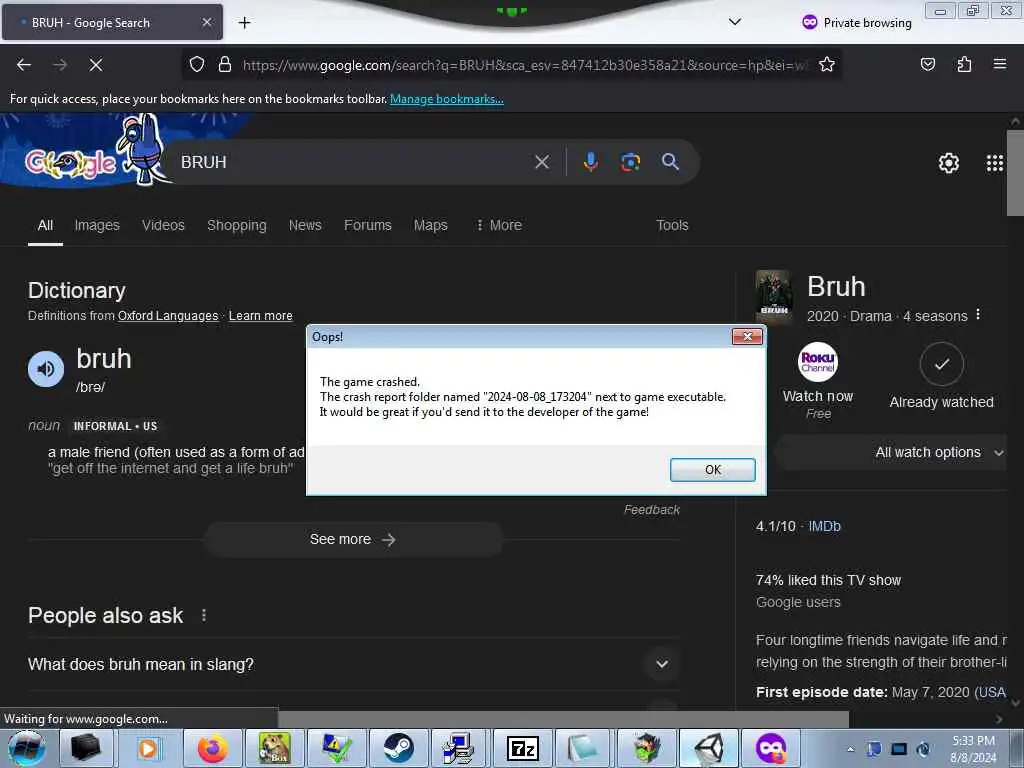Viewport: 1024px width, 768px height.
Task: Close the BRUH - Google Search tab
Action: tap(206, 22)
